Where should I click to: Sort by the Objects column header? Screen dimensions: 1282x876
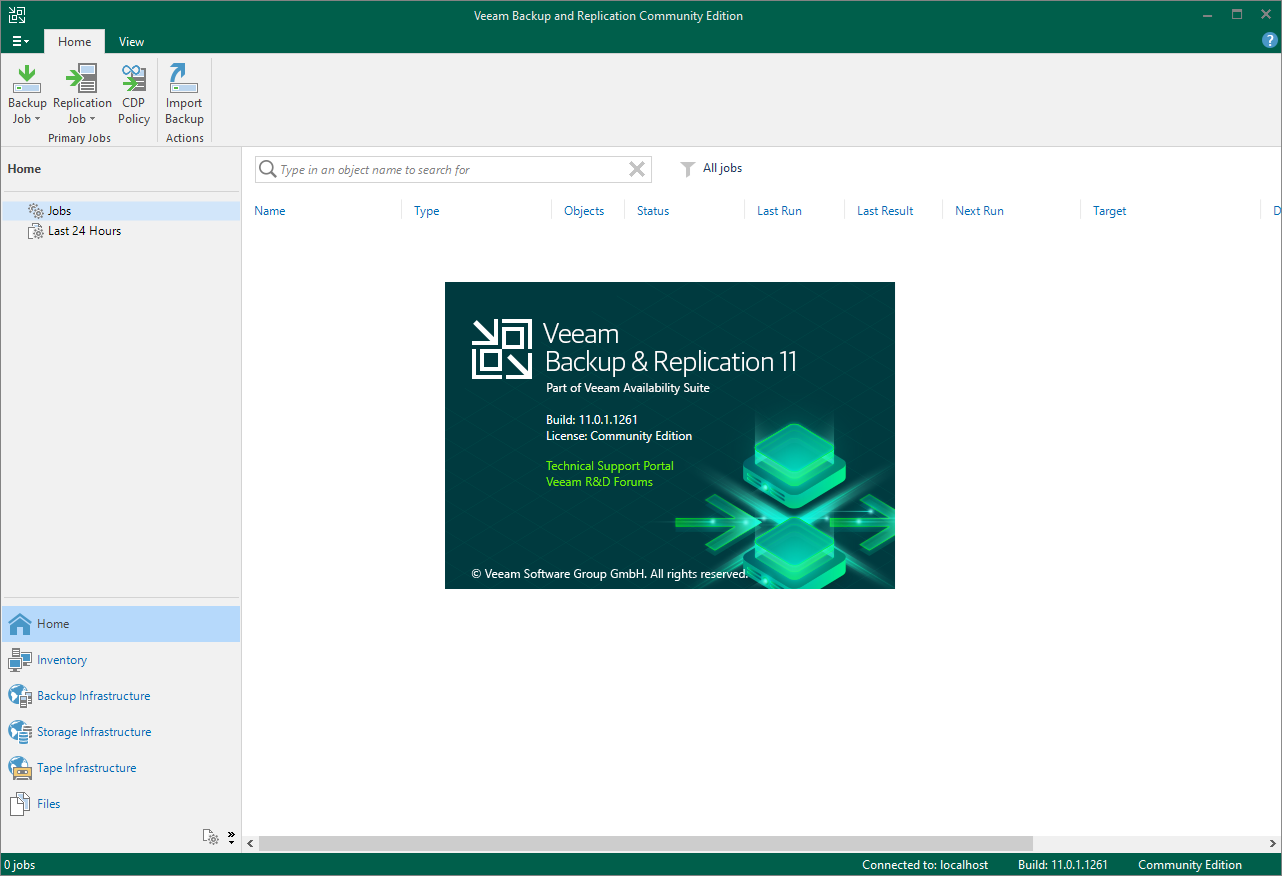[x=584, y=211]
